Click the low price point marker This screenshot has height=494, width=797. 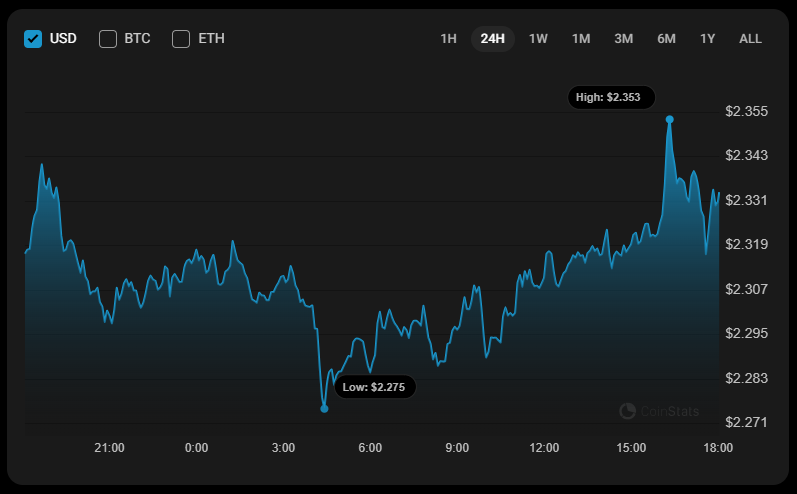(x=324, y=408)
